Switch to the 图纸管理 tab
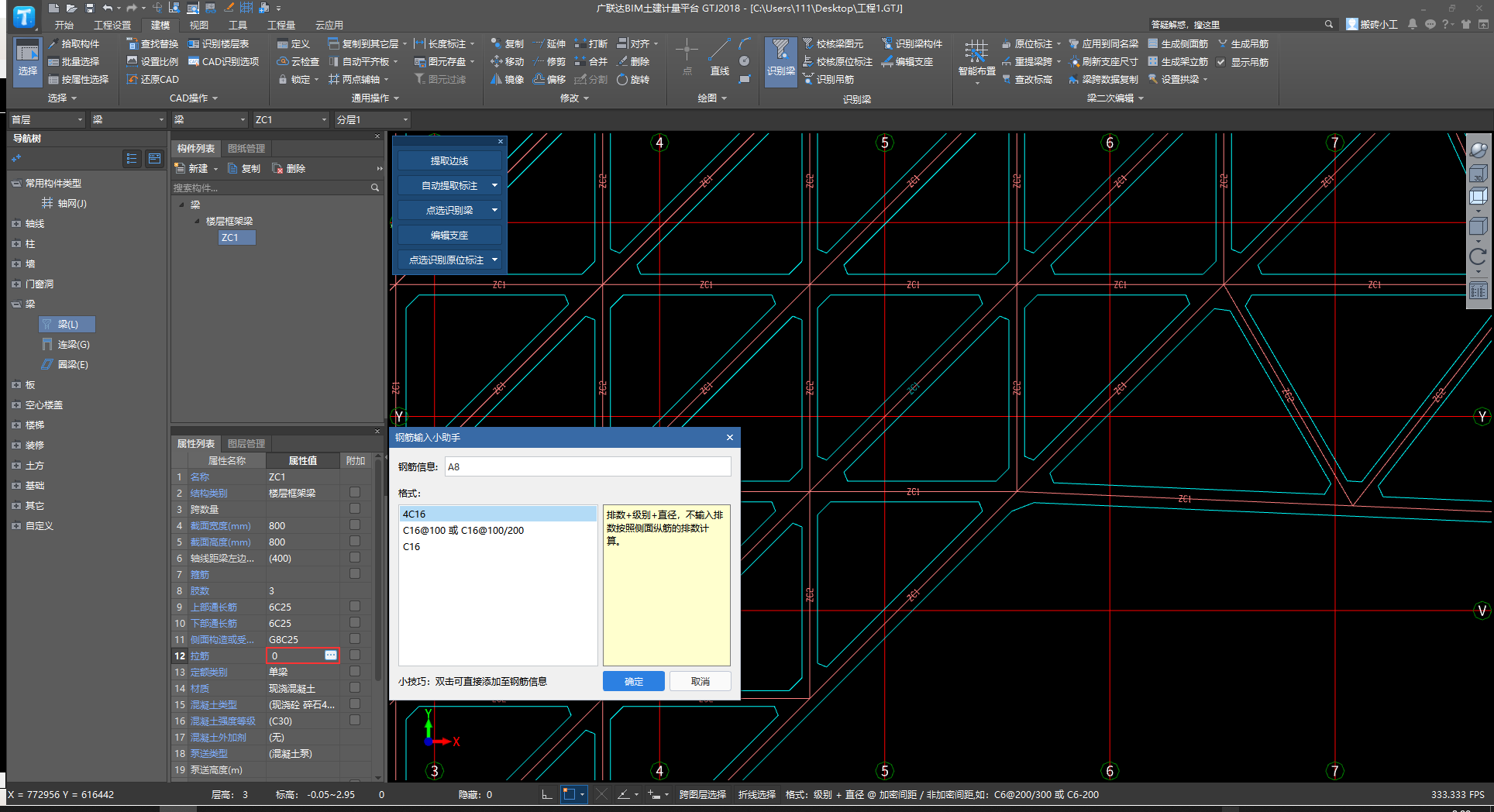This screenshot has width=1494, height=812. 246,148
